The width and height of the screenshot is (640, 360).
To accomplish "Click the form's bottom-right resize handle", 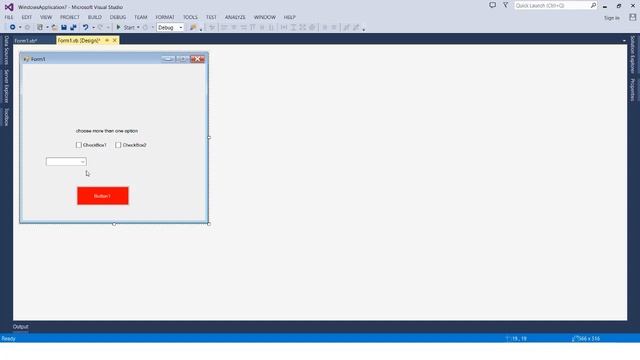I will (x=209, y=224).
